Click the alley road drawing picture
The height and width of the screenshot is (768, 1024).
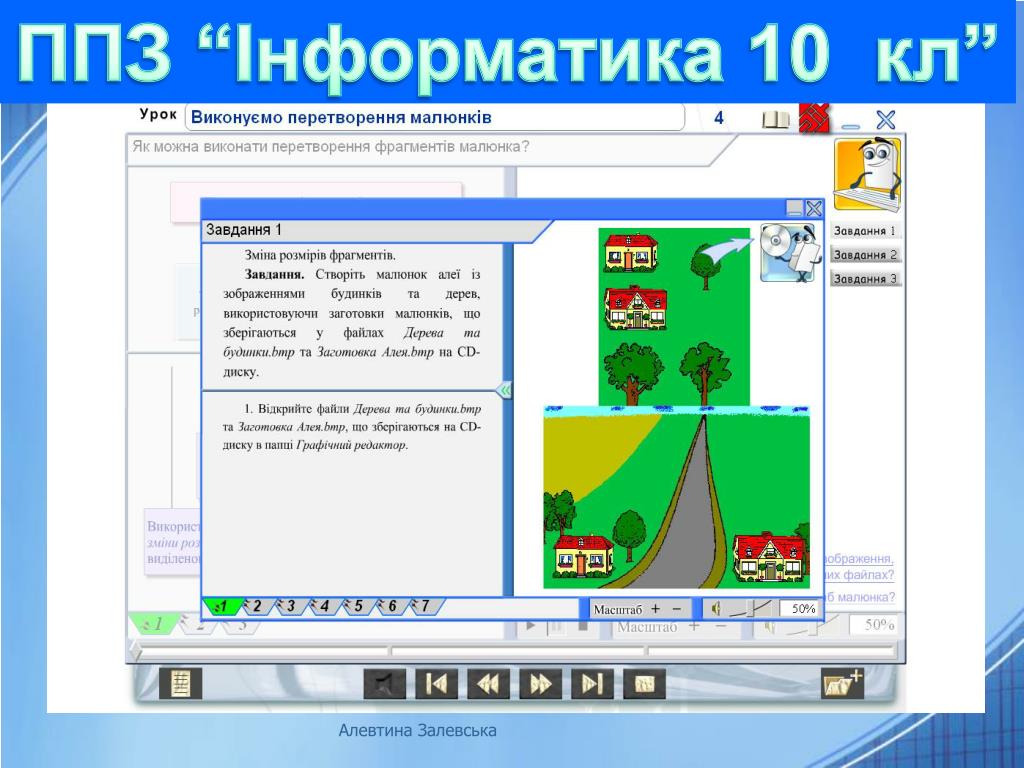677,497
